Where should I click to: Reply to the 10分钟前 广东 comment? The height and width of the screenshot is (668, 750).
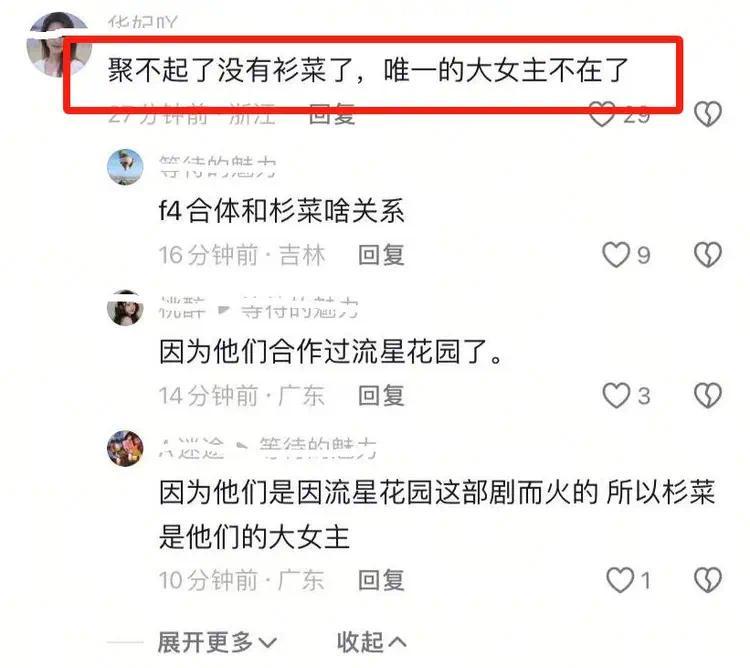pyautogui.click(x=381, y=580)
